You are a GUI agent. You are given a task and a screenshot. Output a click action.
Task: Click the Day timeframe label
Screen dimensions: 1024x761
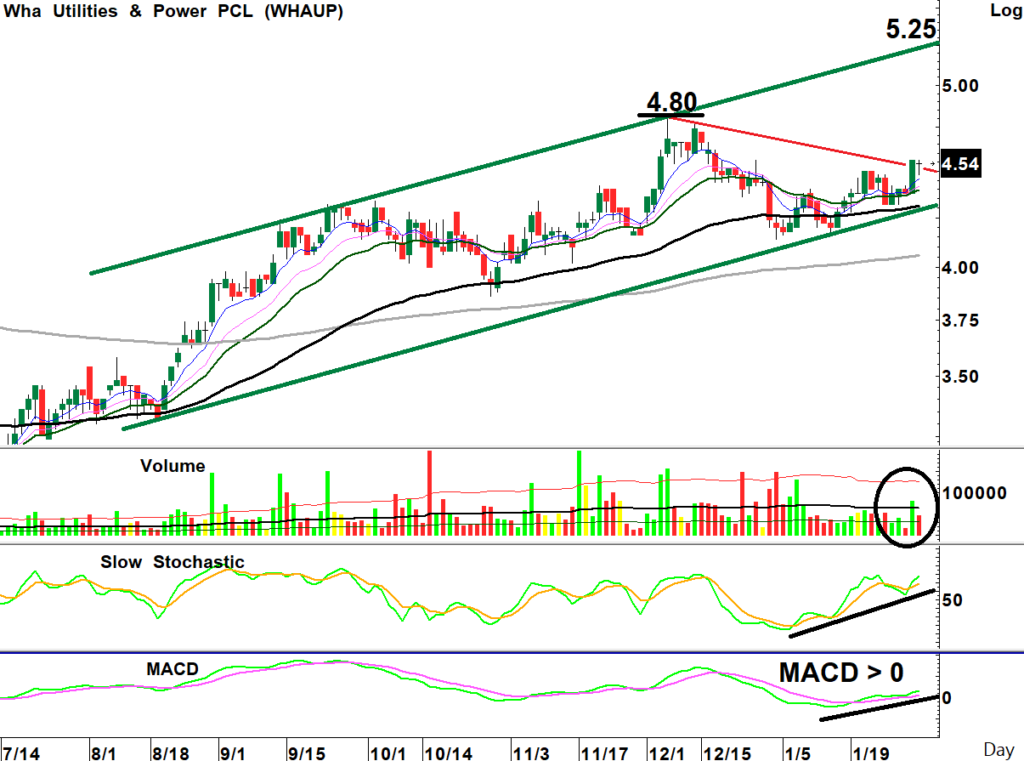tap(998, 748)
